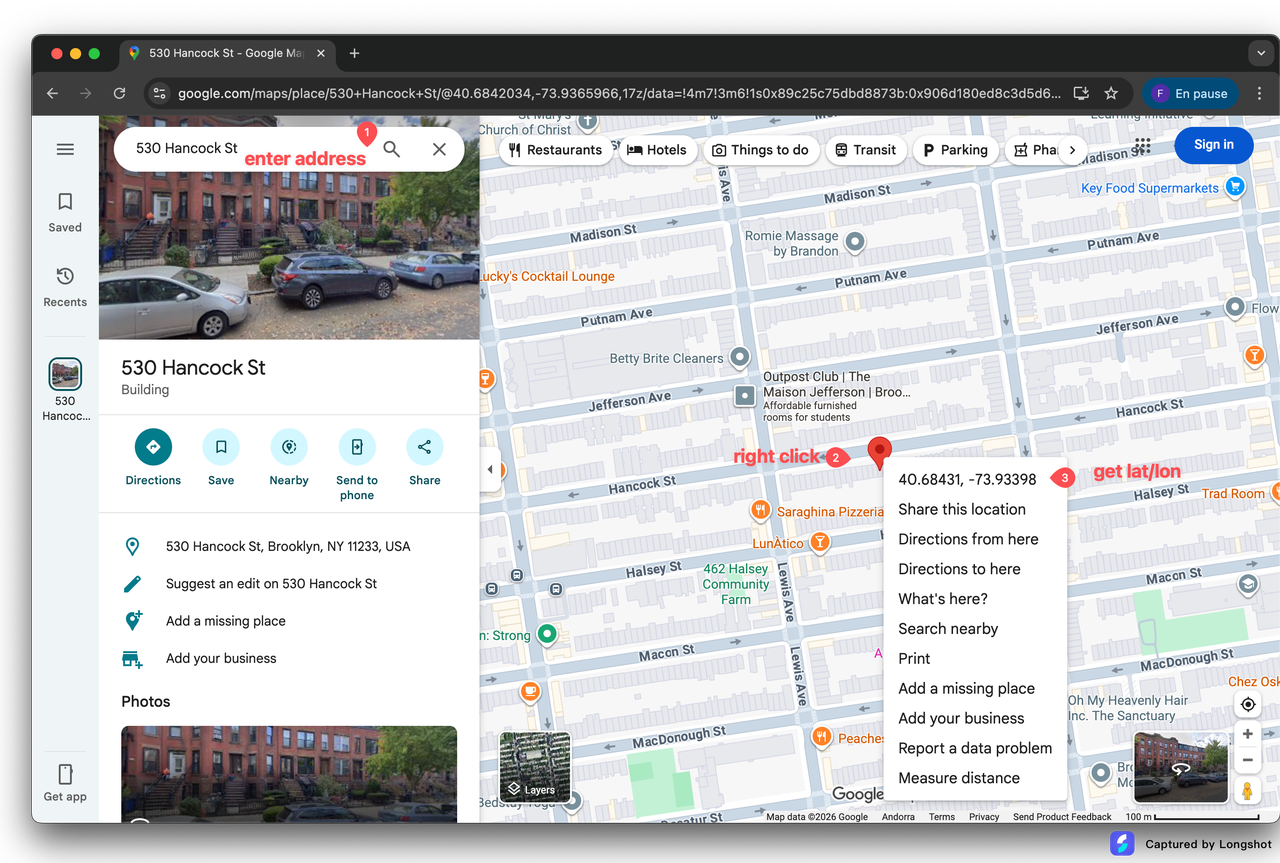Screen dimensions: 1280x863
Task: Click the En pause profile button
Action: point(1190,93)
